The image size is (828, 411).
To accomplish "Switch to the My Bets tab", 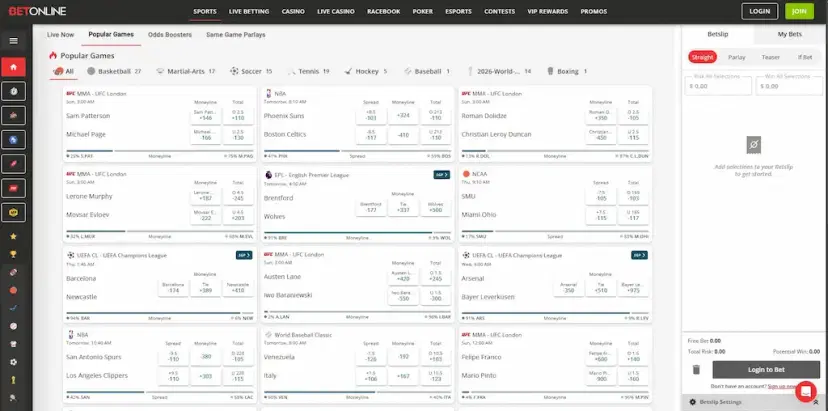I will [x=789, y=34].
